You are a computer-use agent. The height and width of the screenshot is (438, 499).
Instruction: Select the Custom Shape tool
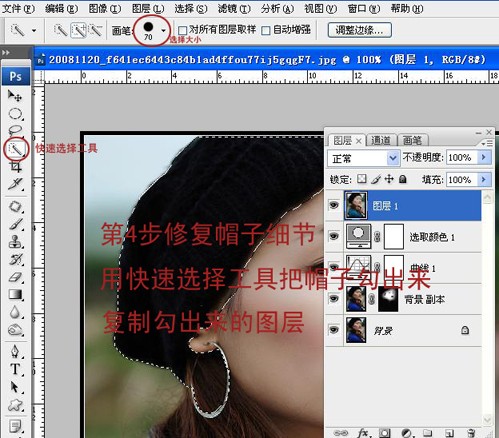(15, 405)
